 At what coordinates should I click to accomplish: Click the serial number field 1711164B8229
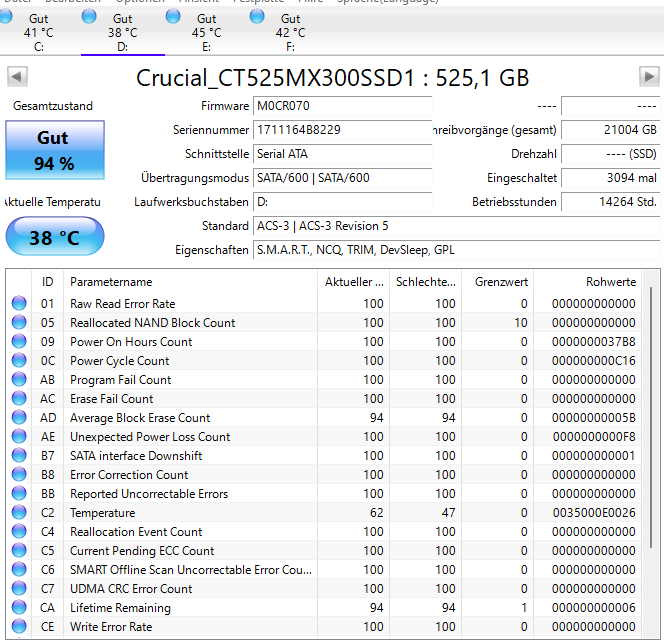tap(343, 130)
